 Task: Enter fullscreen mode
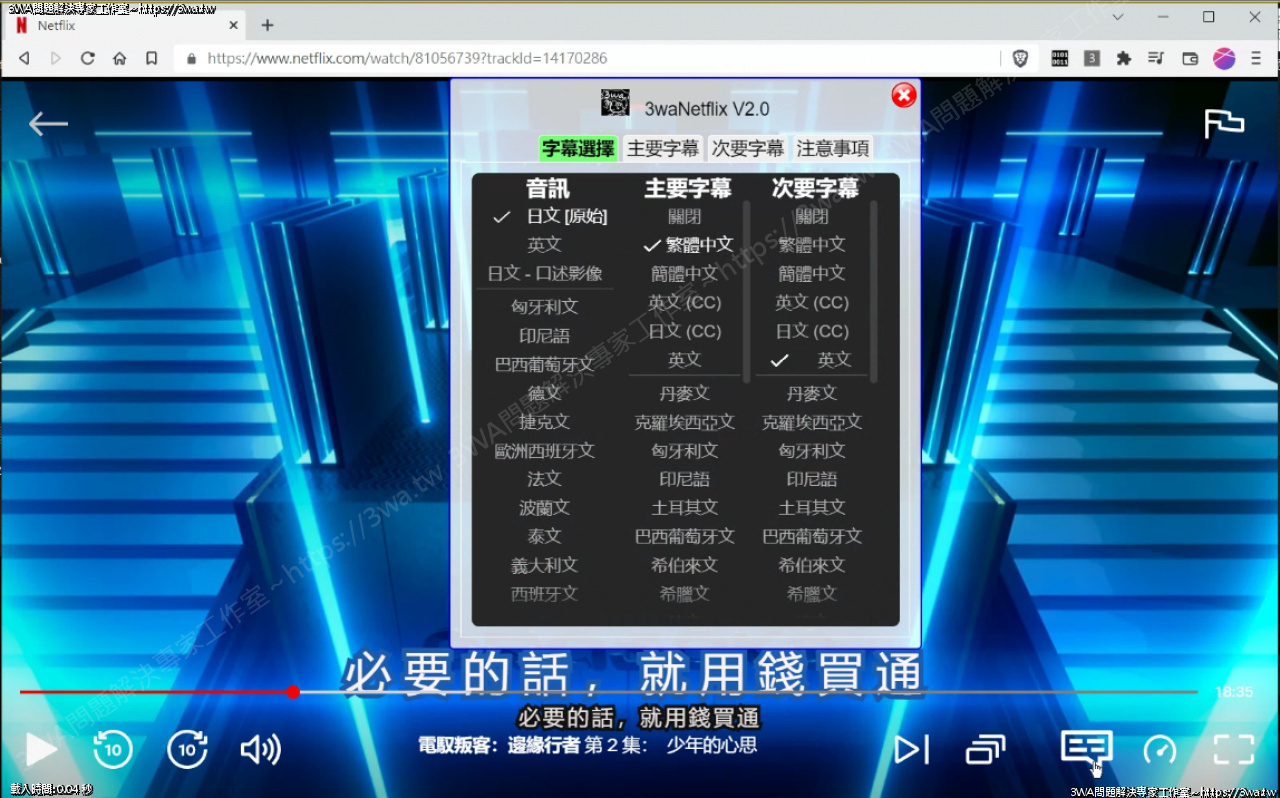[1234, 748]
